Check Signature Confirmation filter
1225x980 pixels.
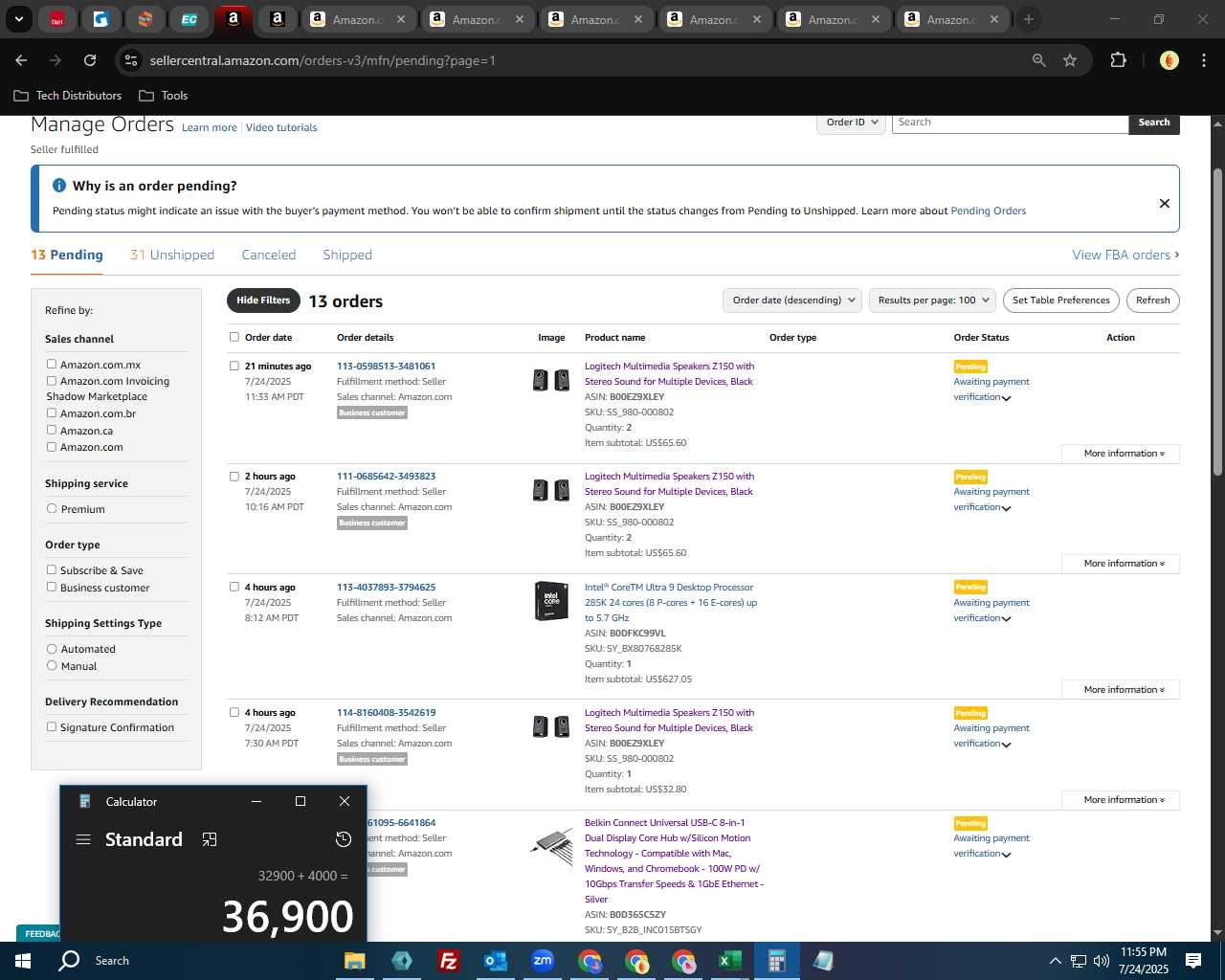click(x=52, y=726)
